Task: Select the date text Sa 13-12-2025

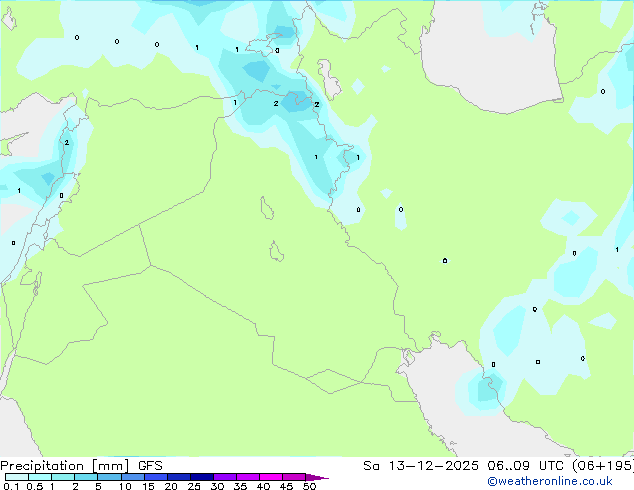Action: (421, 466)
